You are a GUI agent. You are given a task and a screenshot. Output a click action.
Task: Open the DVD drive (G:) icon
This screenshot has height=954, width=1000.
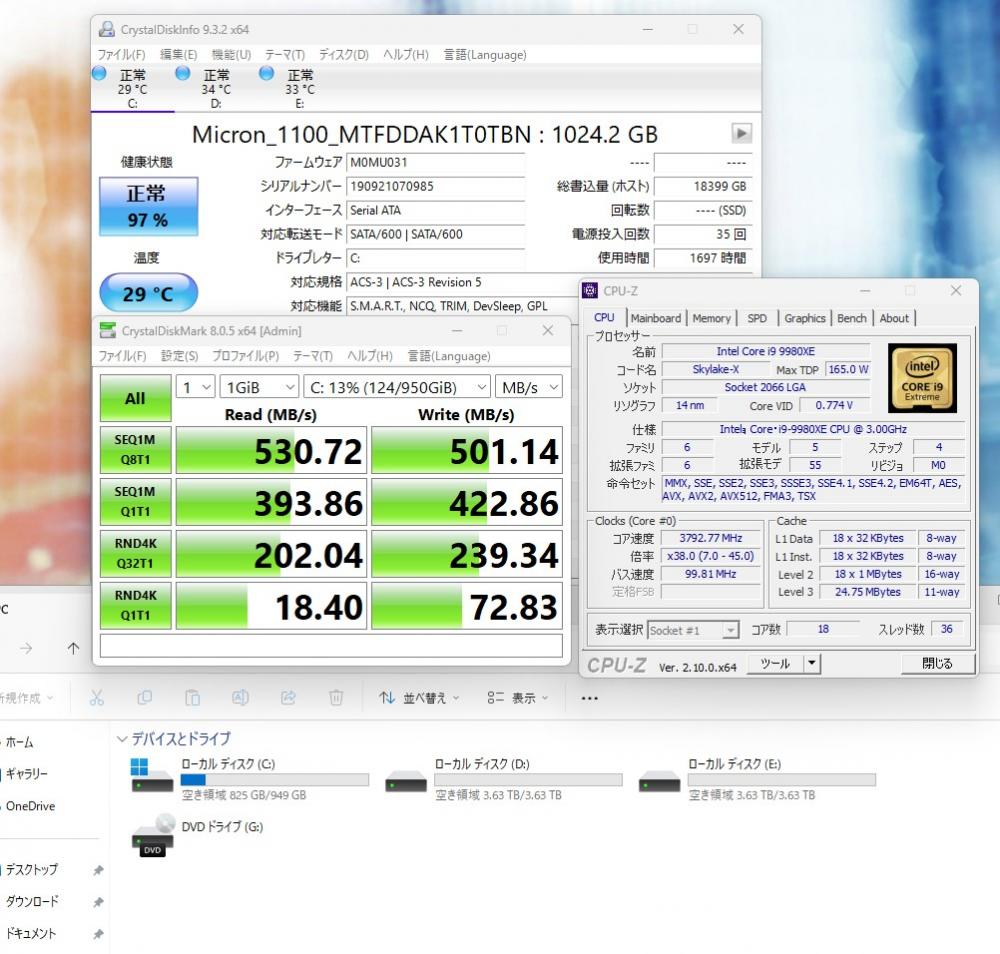click(152, 835)
